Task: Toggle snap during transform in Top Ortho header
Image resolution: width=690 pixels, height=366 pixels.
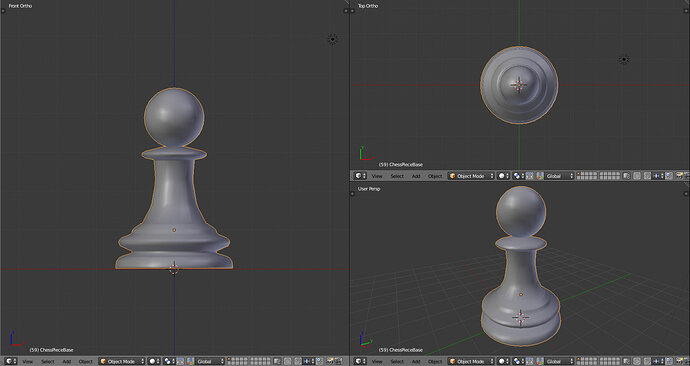Action: click(647, 176)
